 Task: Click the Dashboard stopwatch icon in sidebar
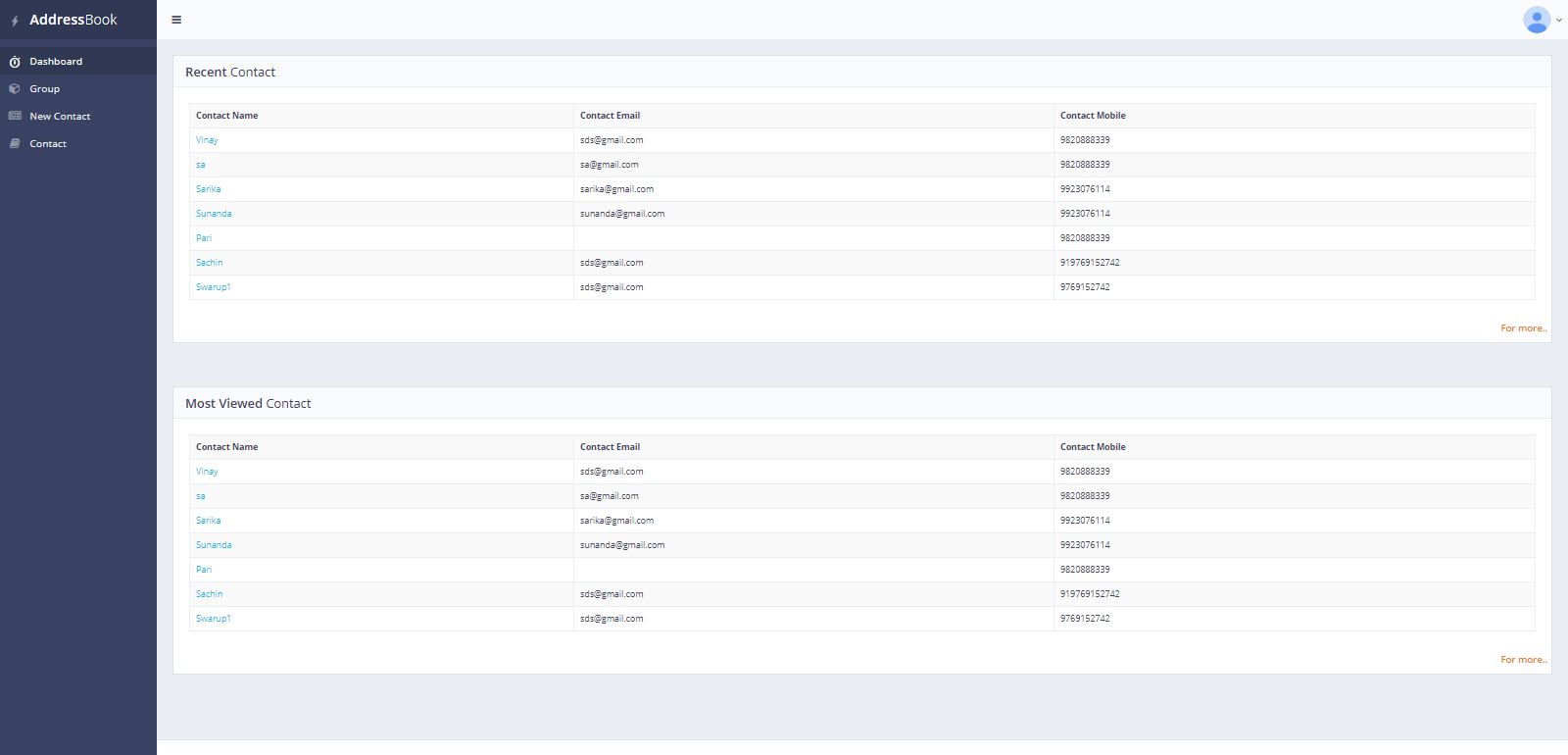pos(15,62)
